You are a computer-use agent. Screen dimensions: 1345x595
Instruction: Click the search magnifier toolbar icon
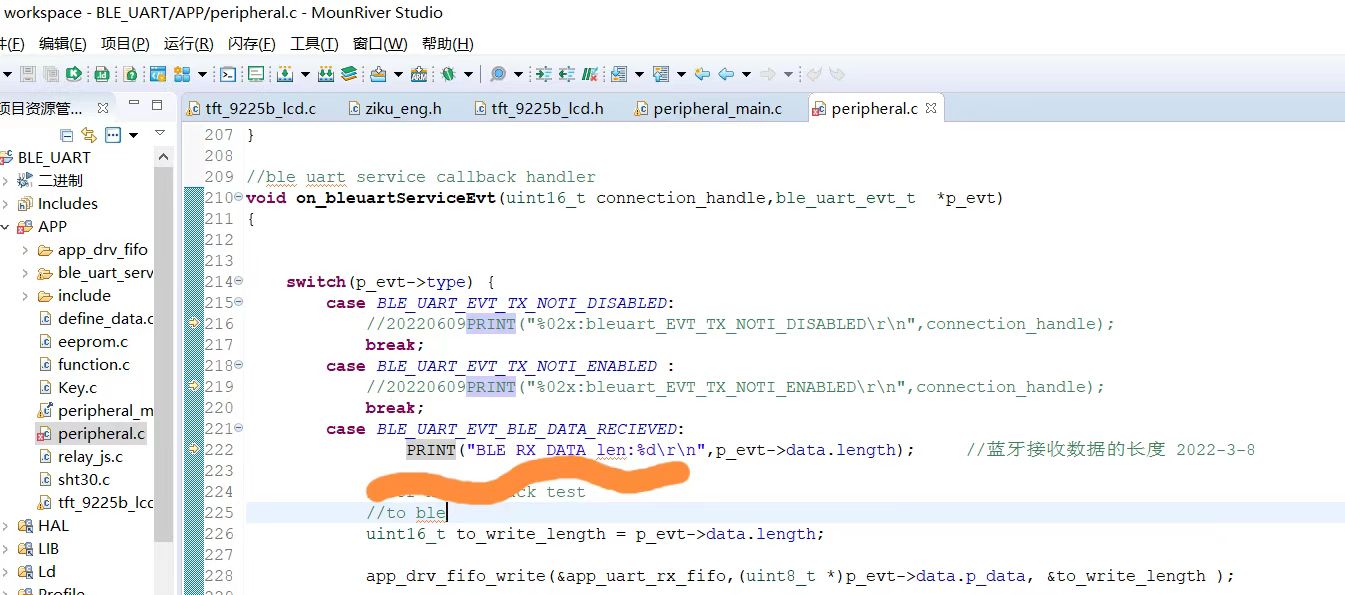497,74
